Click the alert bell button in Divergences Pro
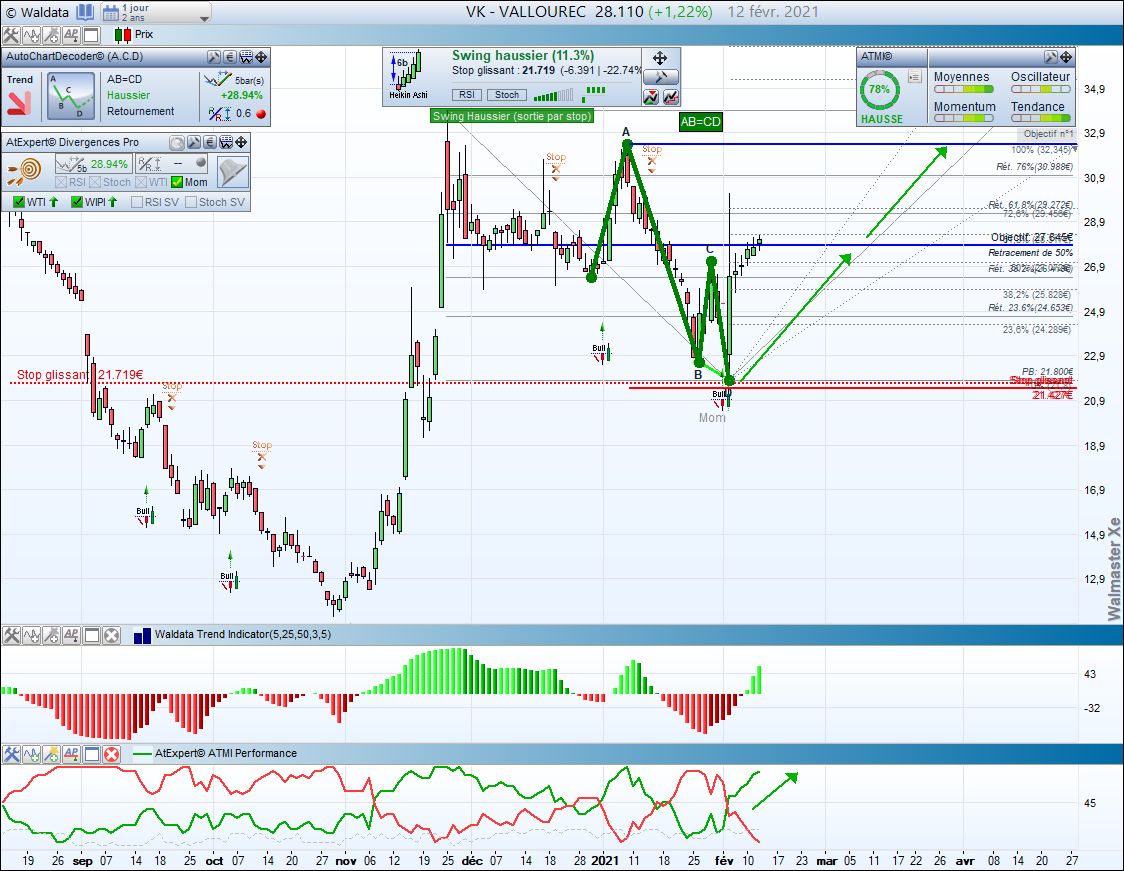Image resolution: width=1124 pixels, height=871 pixels. [x=232, y=173]
